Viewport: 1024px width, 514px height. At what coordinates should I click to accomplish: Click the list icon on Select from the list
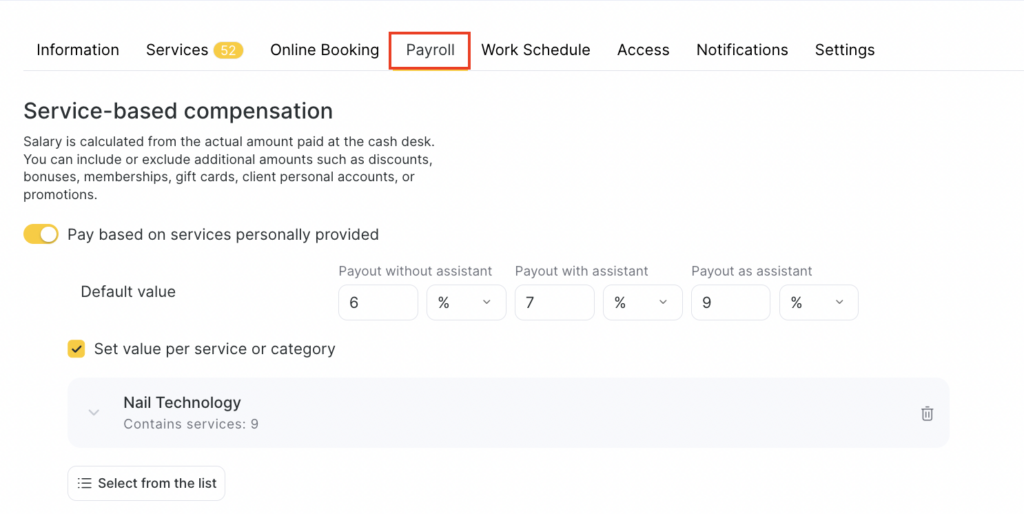pos(85,483)
